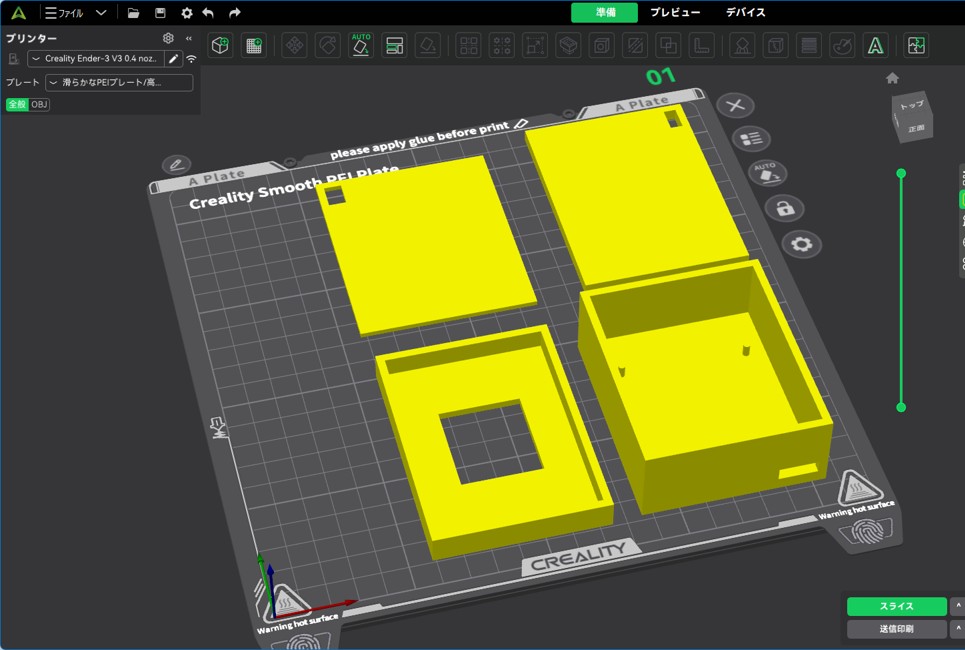Open the Arrange All Objects tool
The image size is (965, 650).
pyautogui.click(x=394, y=45)
